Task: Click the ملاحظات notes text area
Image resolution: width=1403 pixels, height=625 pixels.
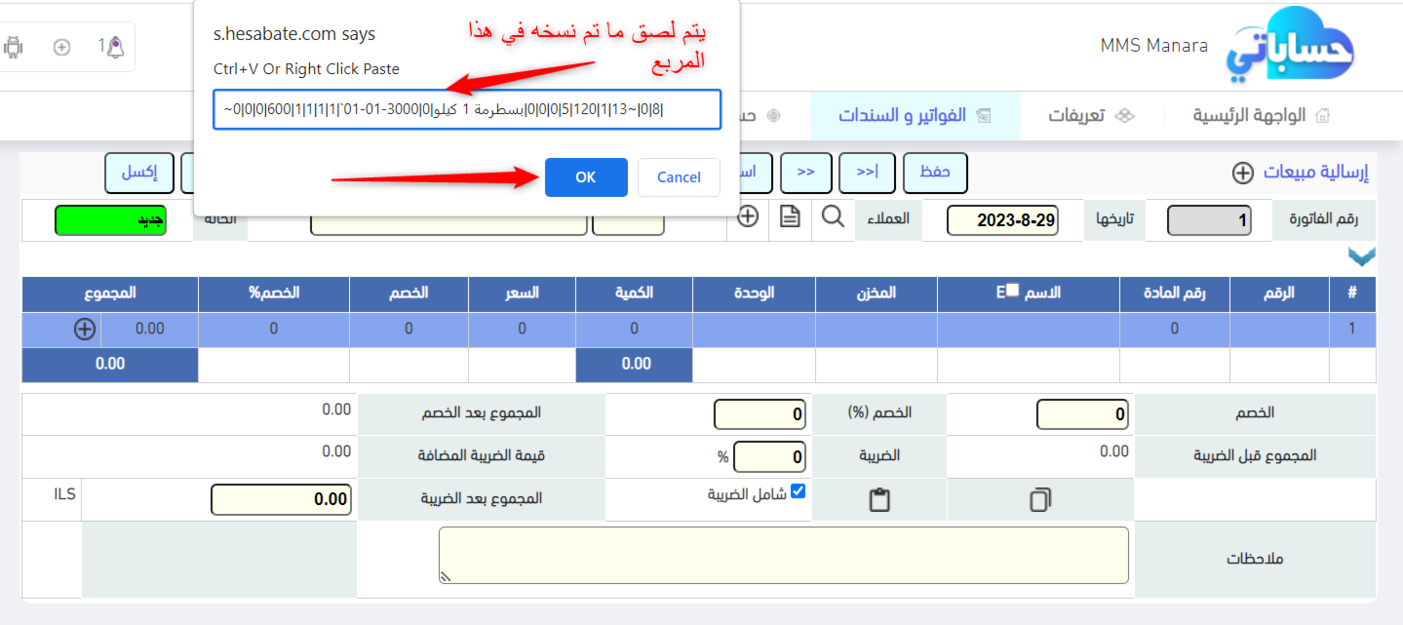Action: (x=783, y=555)
